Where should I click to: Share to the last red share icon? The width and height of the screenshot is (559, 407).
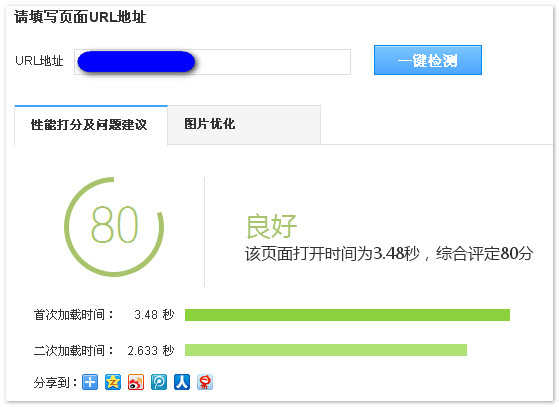click(x=205, y=382)
